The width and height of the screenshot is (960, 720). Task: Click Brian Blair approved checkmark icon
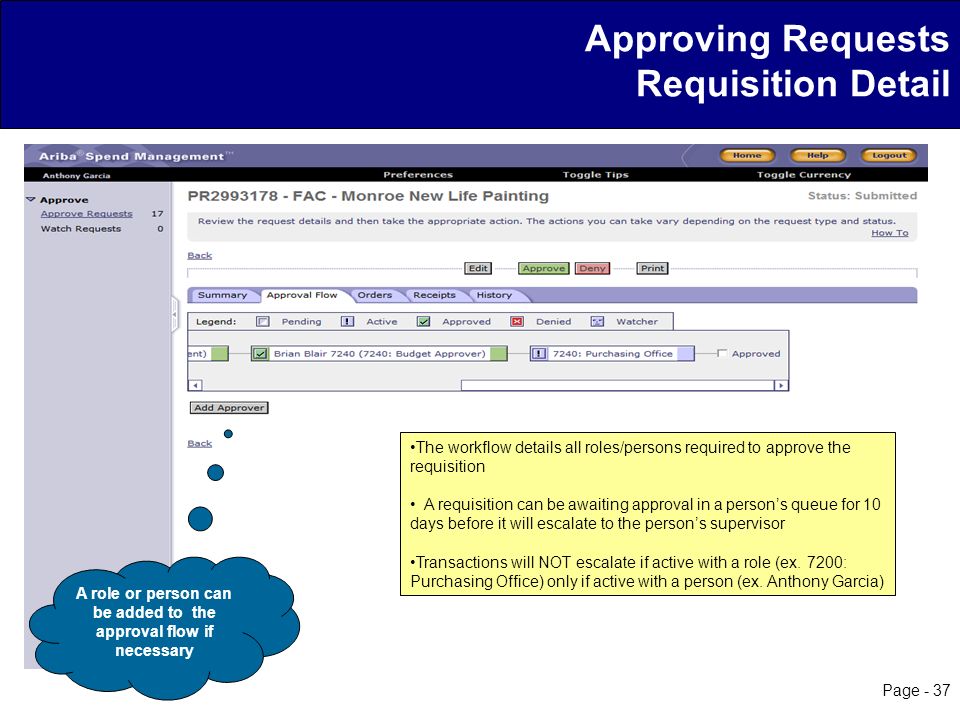click(260, 354)
